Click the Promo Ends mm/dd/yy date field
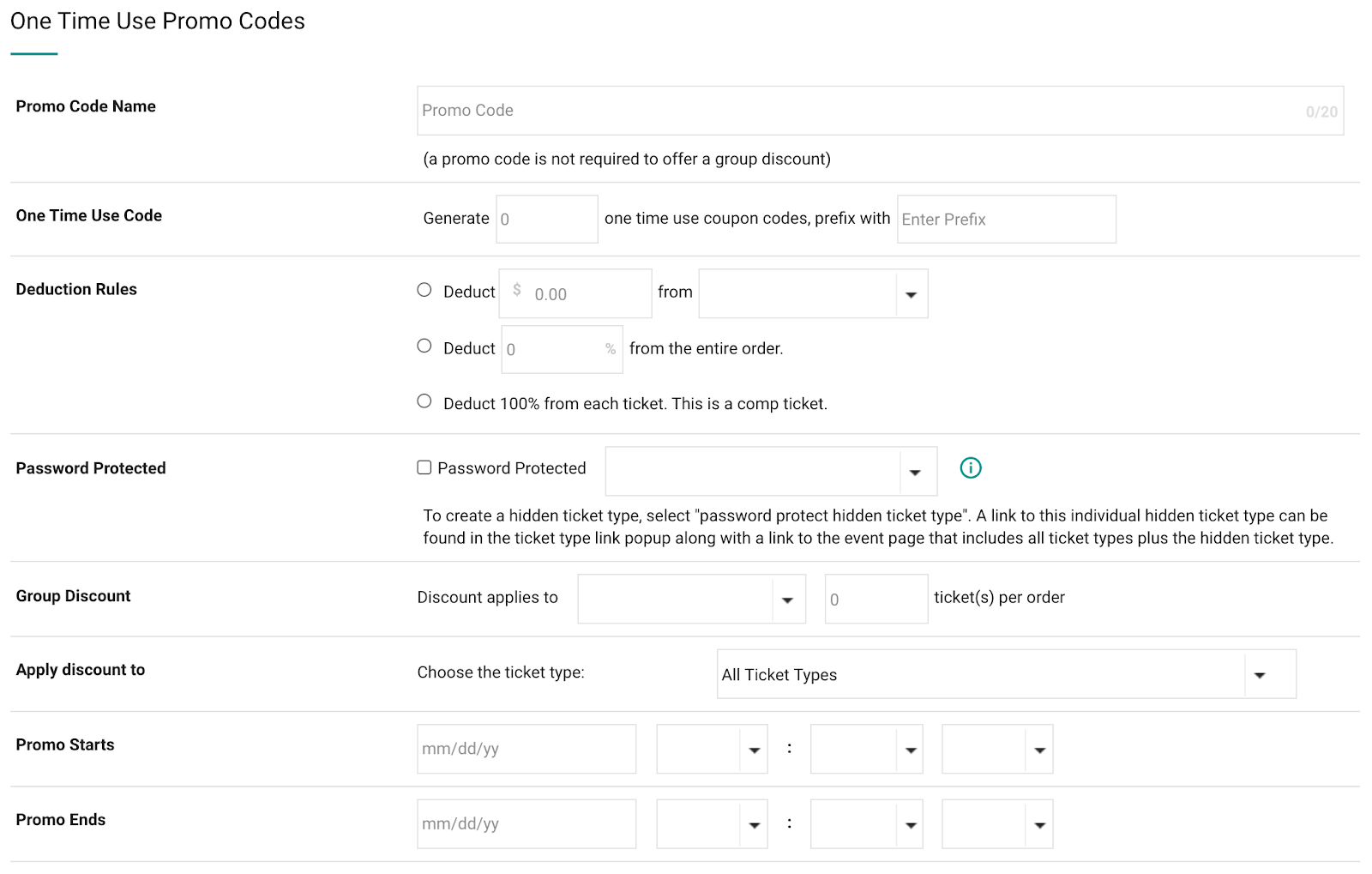This screenshot has height=874, width=1372. (526, 823)
